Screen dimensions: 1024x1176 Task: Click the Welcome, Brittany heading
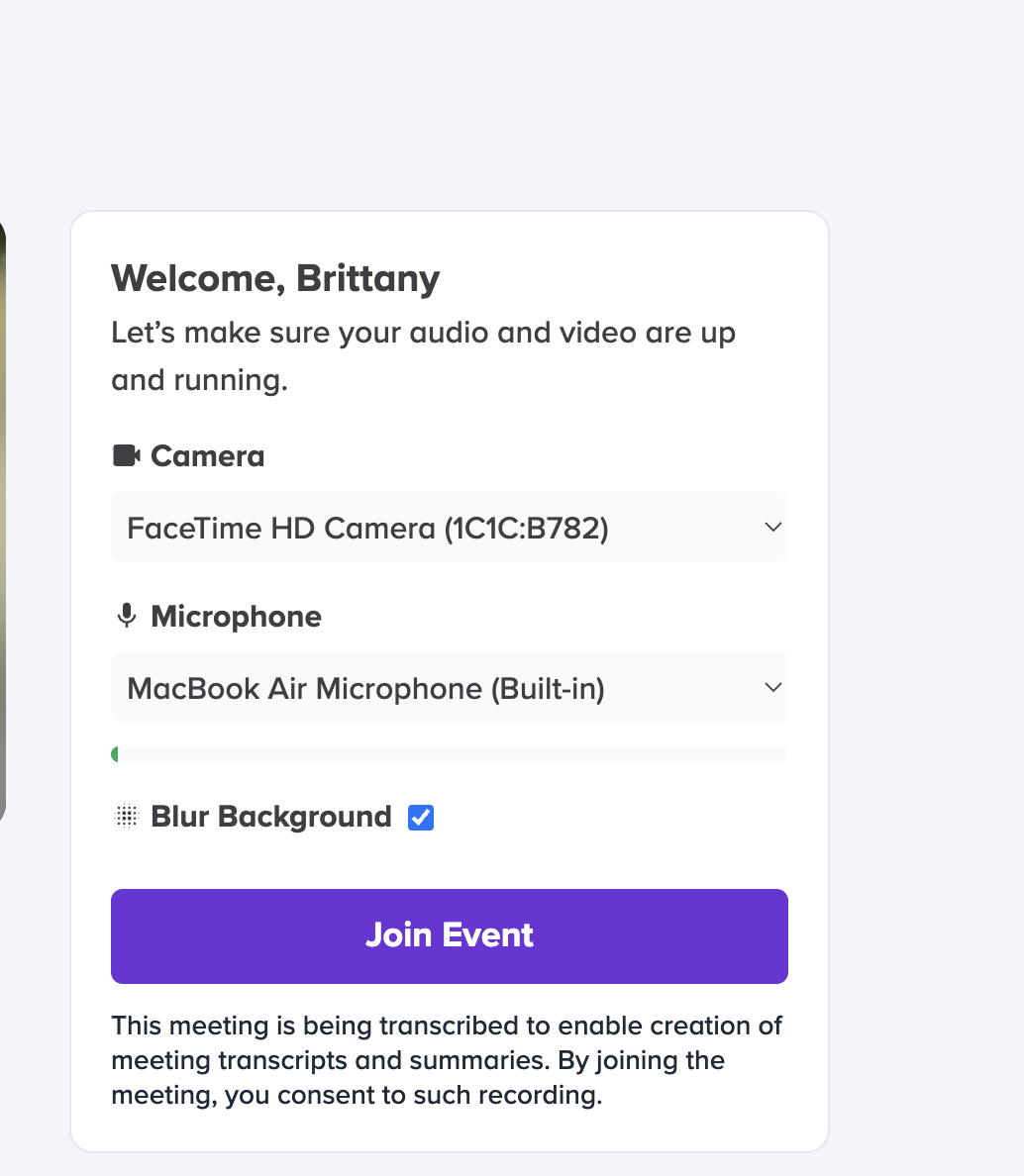(275, 279)
